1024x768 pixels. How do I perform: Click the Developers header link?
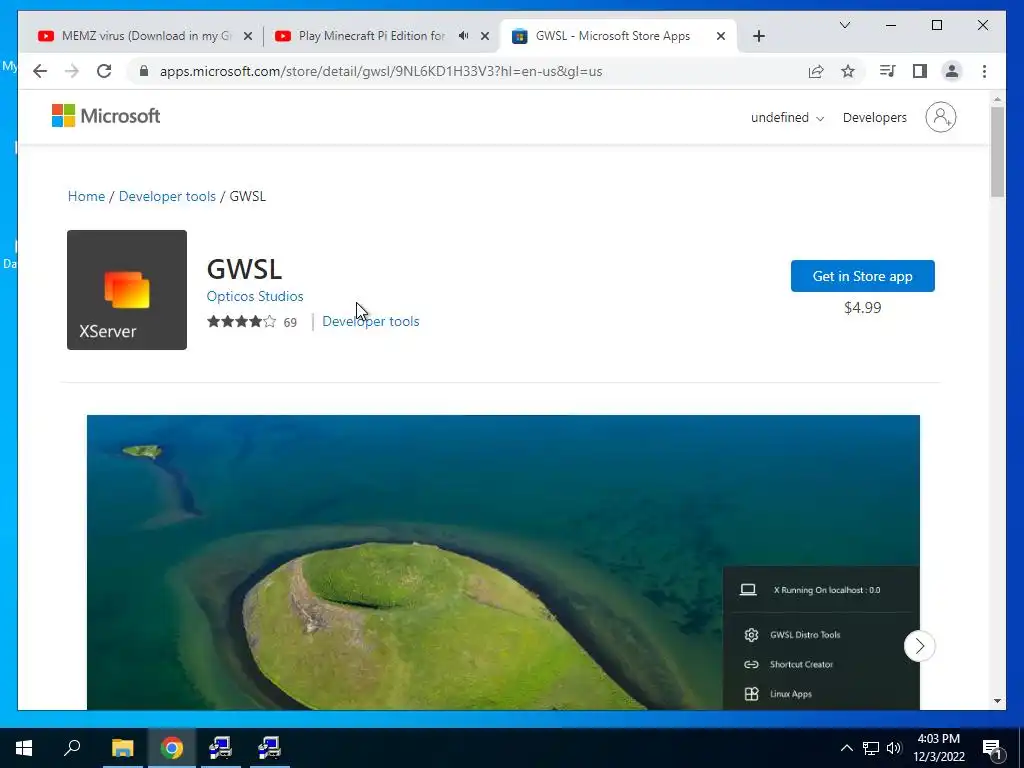click(874, 118)
